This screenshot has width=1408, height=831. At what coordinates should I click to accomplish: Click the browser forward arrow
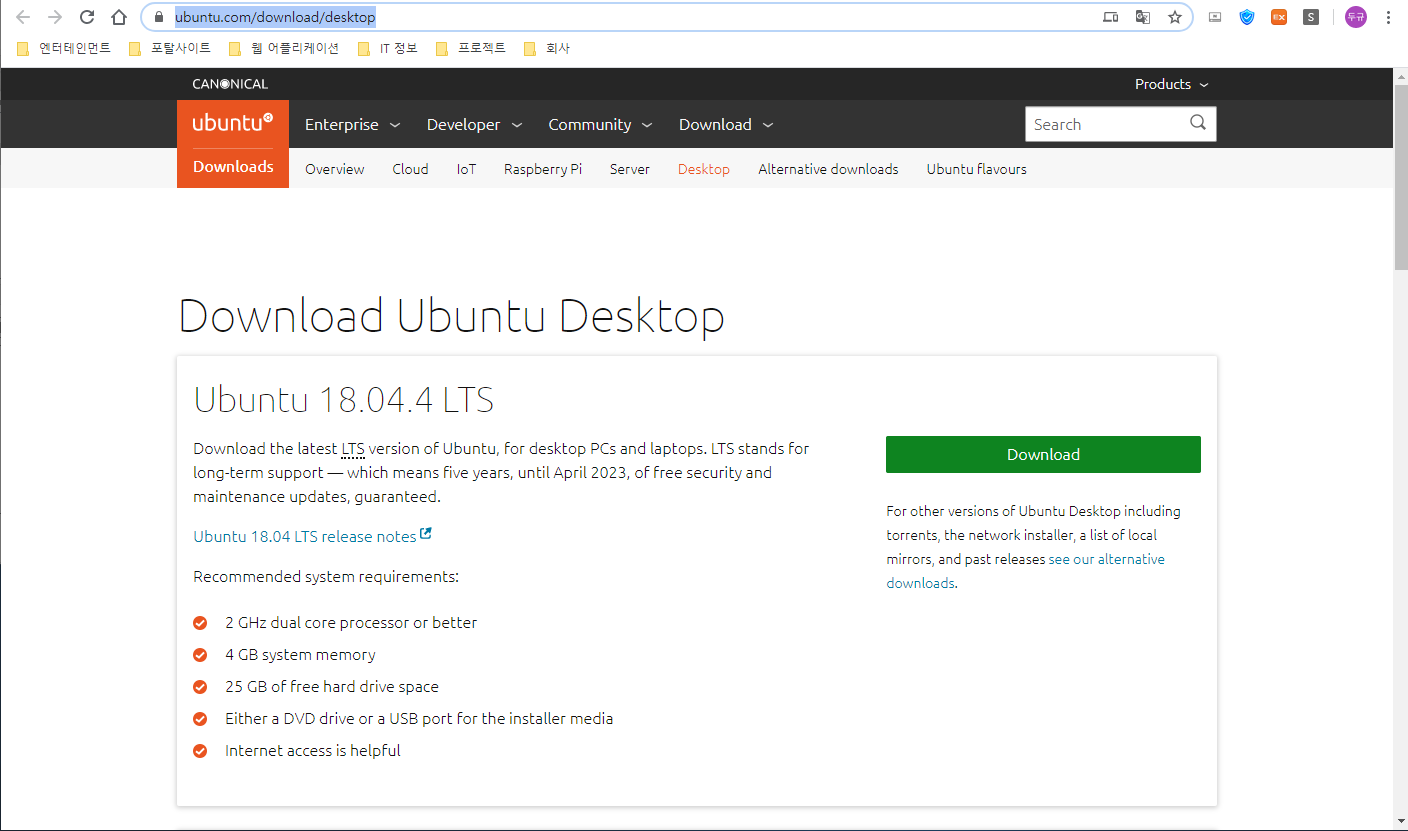[x=55, y=17]
